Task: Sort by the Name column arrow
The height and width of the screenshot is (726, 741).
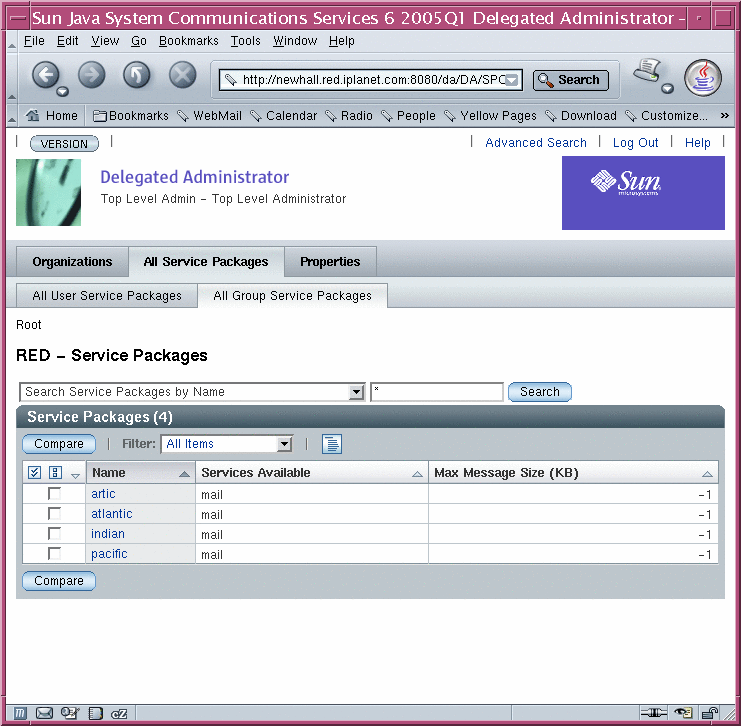Action: click(184, 474)
